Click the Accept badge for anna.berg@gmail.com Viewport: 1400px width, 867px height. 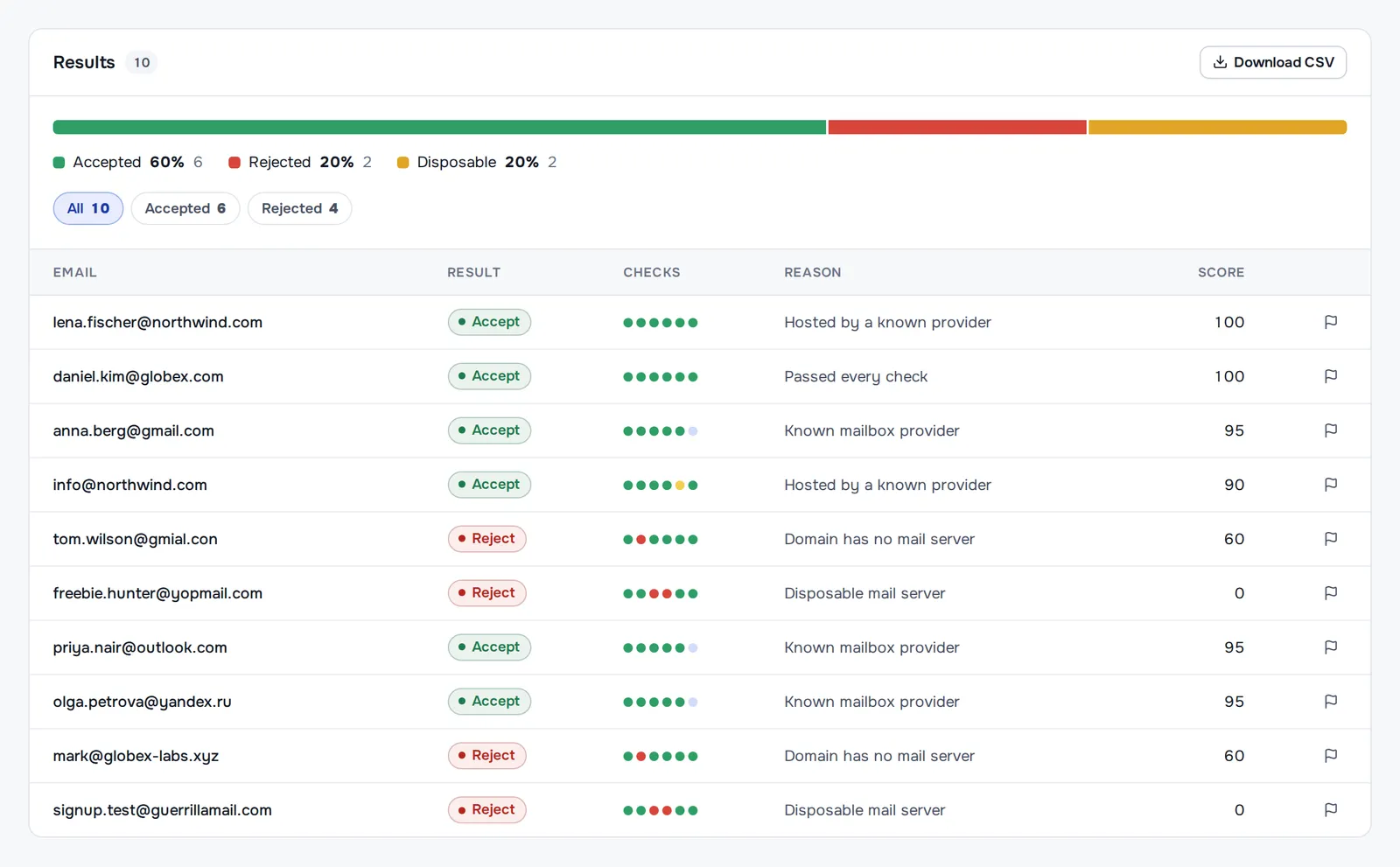pos(489,430)
